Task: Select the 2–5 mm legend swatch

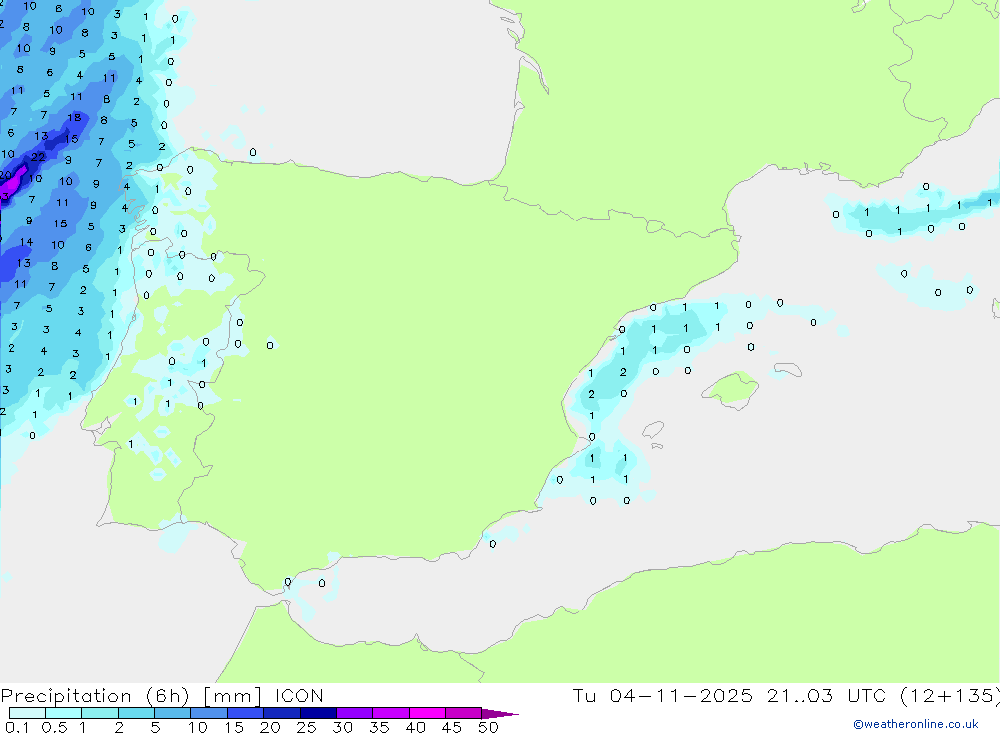Action: coord(136,713)
